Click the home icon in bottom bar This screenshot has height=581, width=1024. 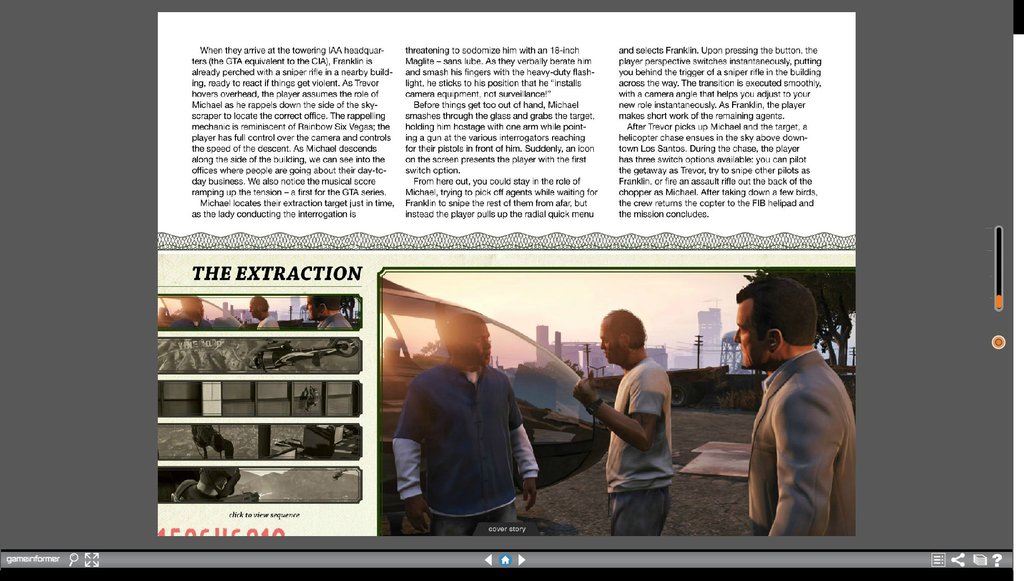[x=505, y=560]
